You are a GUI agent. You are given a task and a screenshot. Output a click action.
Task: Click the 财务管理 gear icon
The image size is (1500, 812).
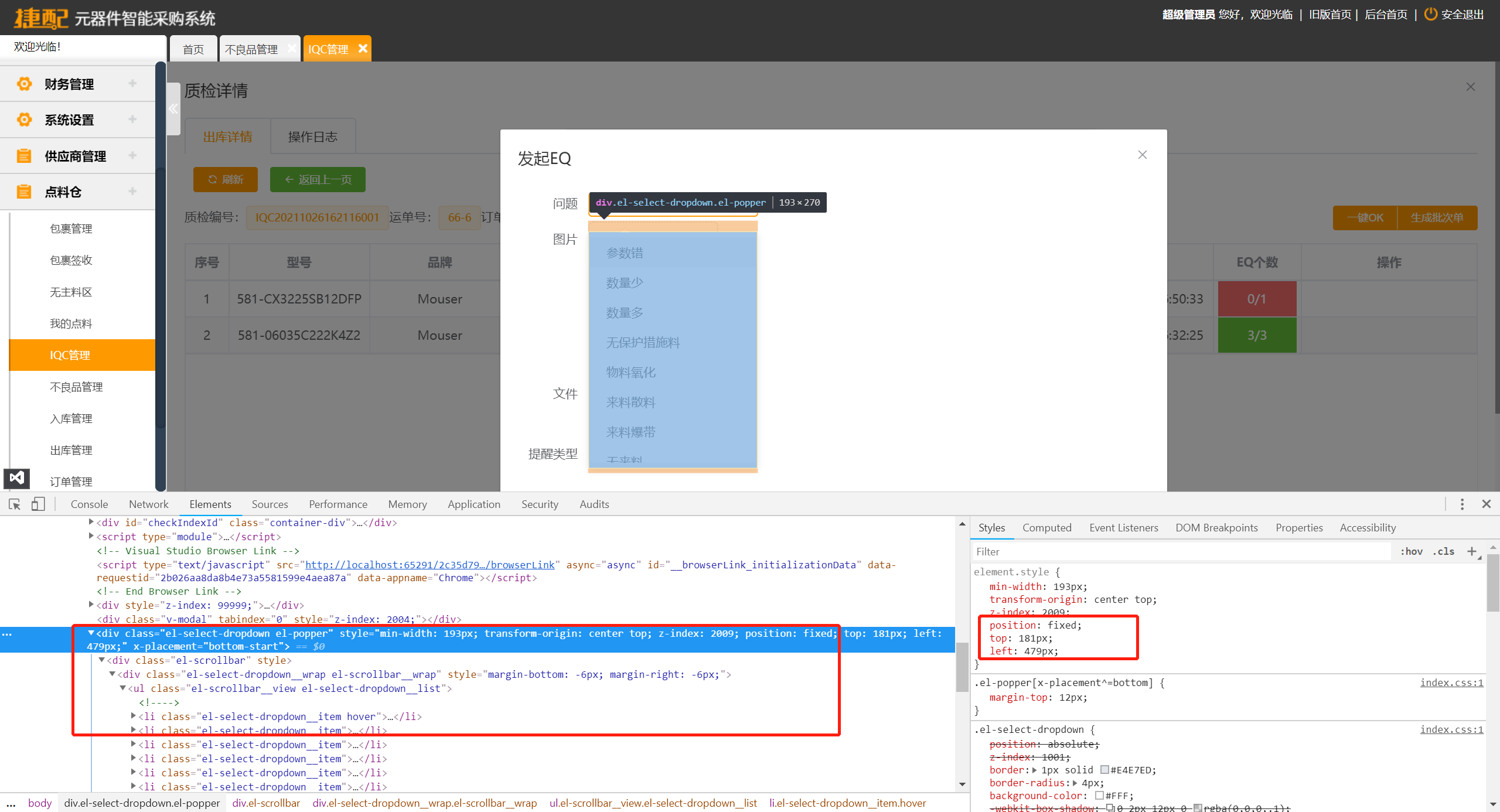(x=24, y=84)
